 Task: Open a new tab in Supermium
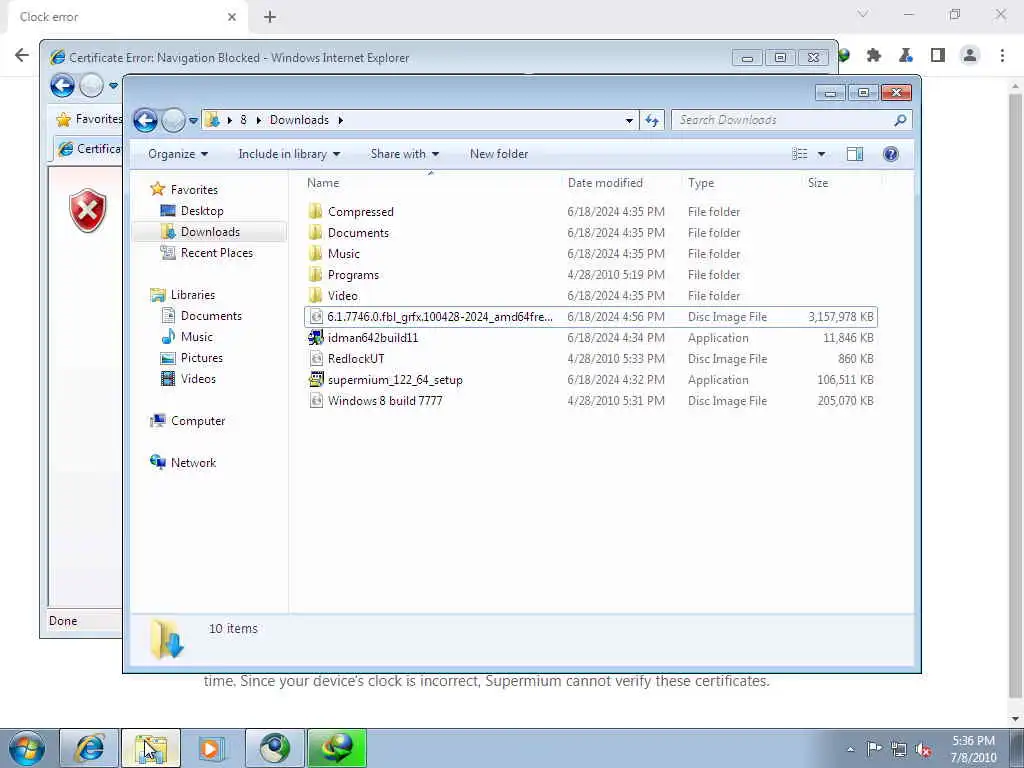pos(270,17)
